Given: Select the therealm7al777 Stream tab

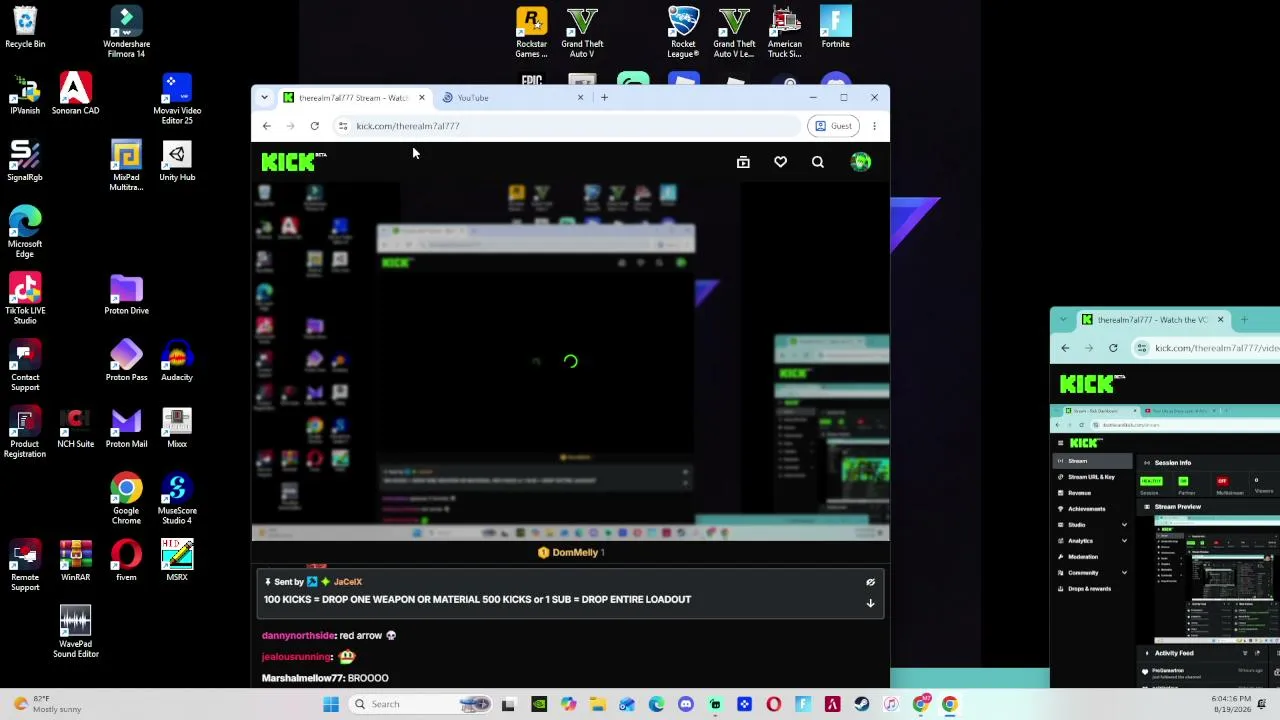Looking at the screenshot, I should click(x=355, y=98).
